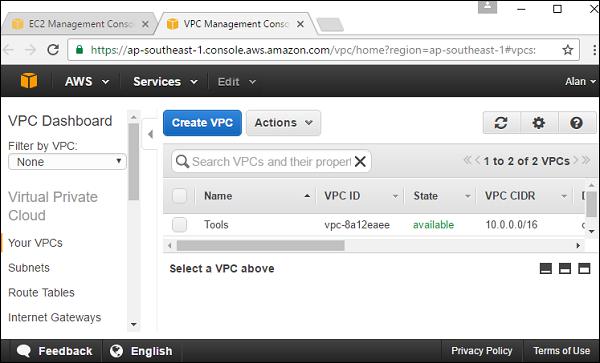
Task: Click the green secure lock icon
Action: (79, 50)
